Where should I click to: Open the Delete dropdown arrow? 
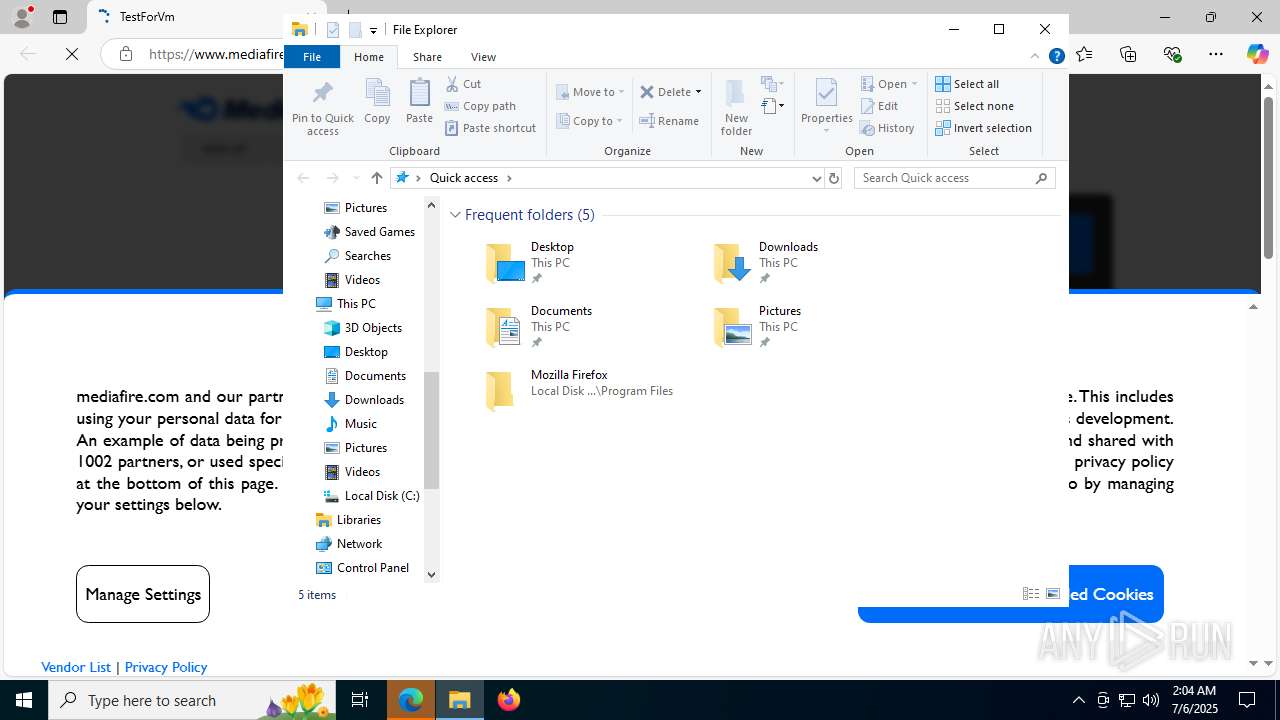coord(698,92)
